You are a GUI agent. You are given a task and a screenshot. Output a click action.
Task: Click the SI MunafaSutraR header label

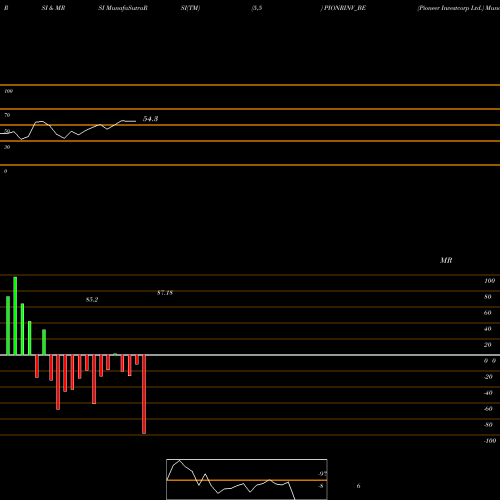click(x=123, y=8)
